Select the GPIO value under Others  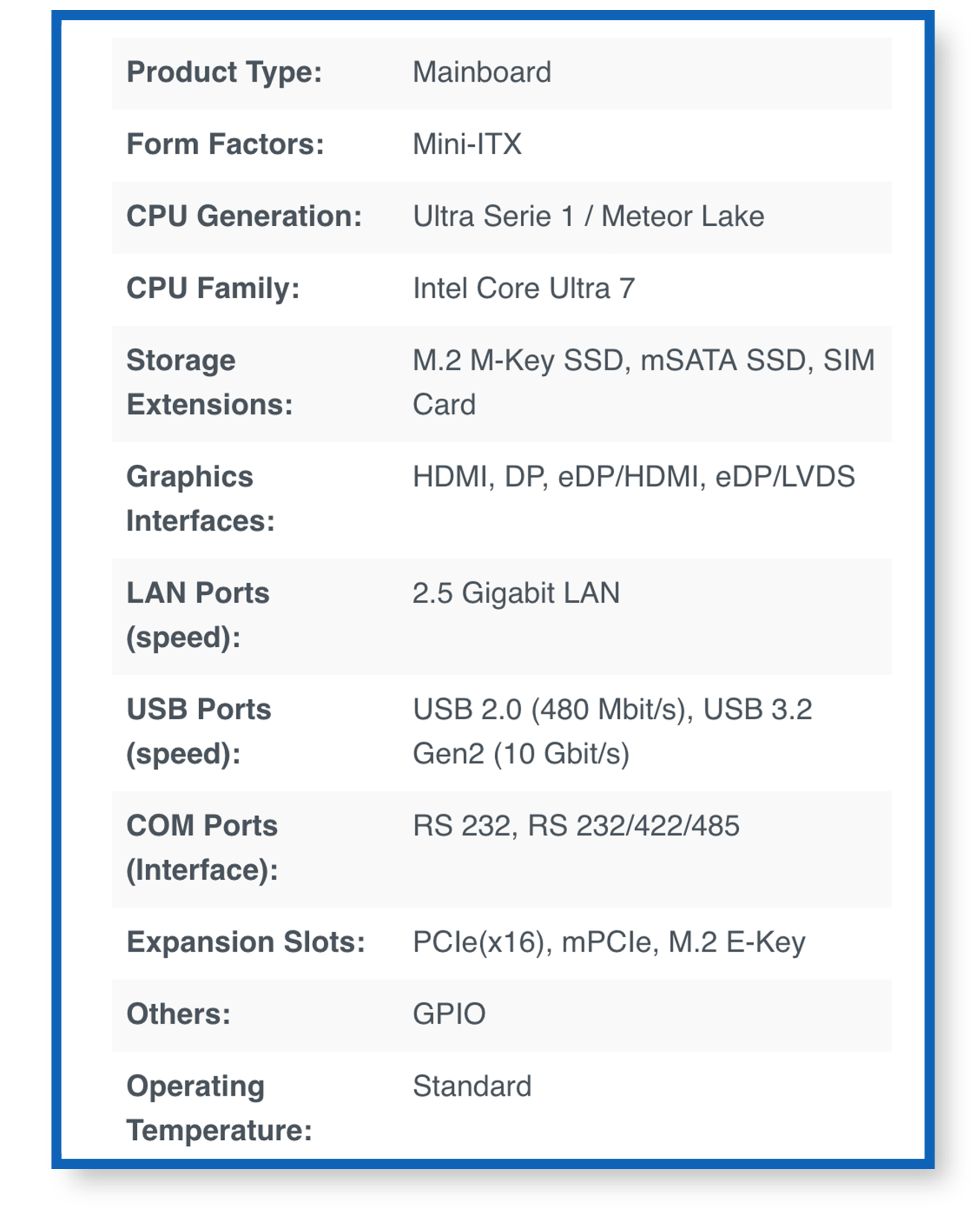coord(449,1014)
